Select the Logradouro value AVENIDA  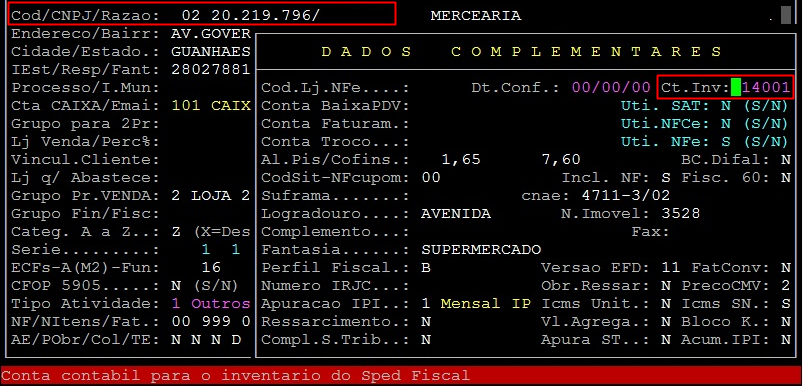pos(456,213)
